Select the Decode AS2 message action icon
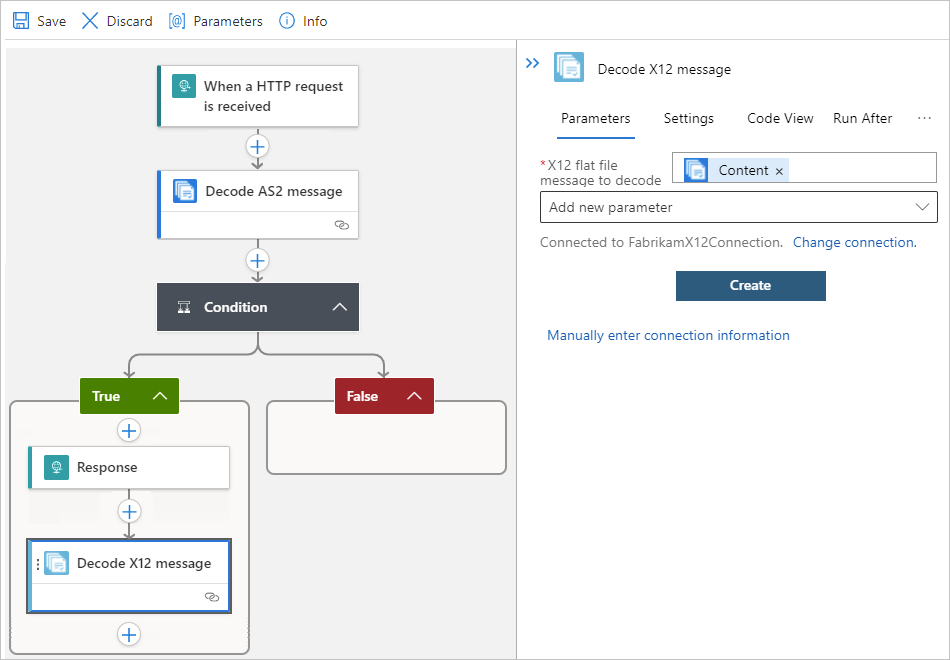This screenshot has height=660, width=950. [x=184, y=190]
